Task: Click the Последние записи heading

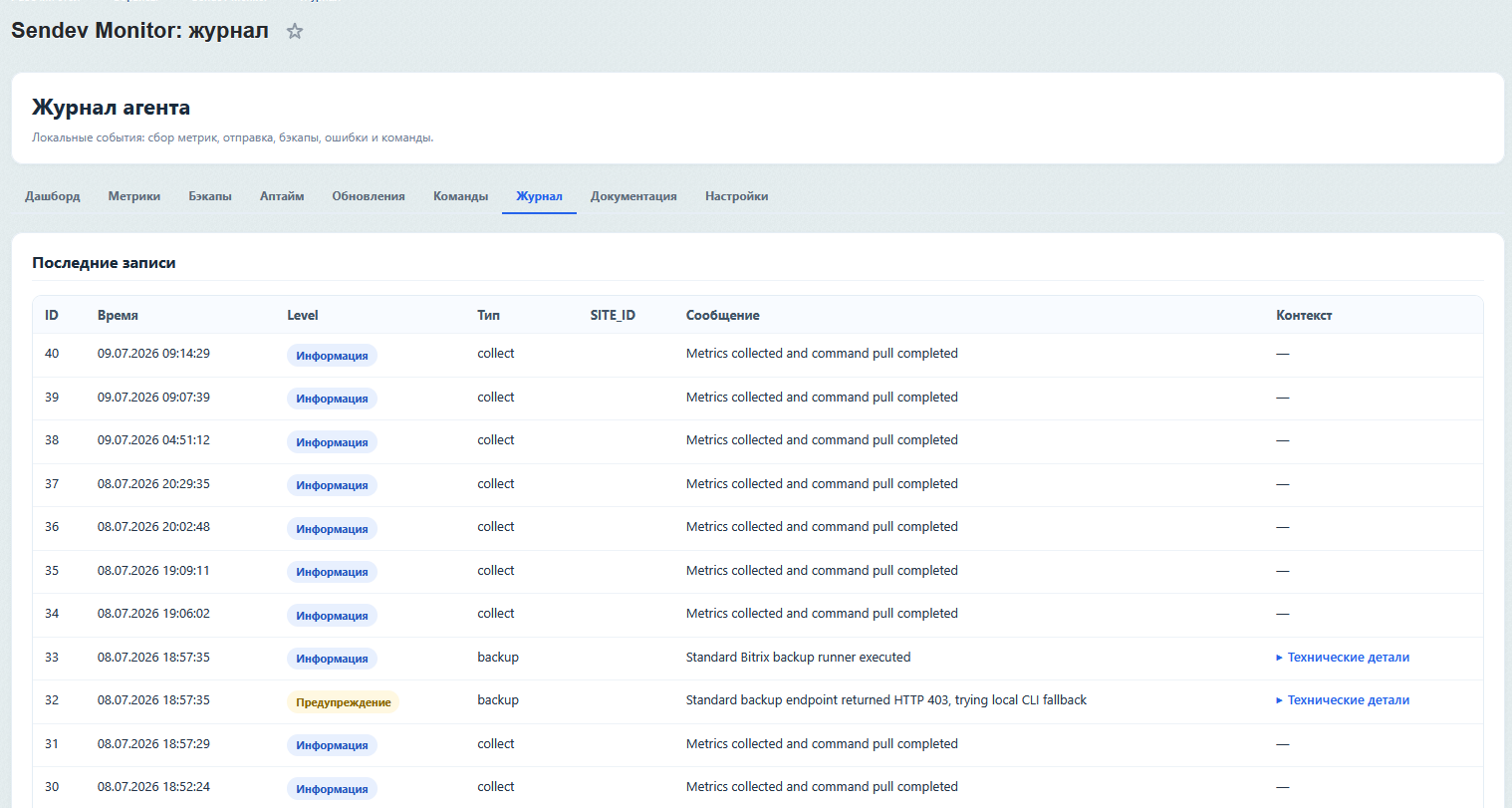Action: [x=104, y=263]
